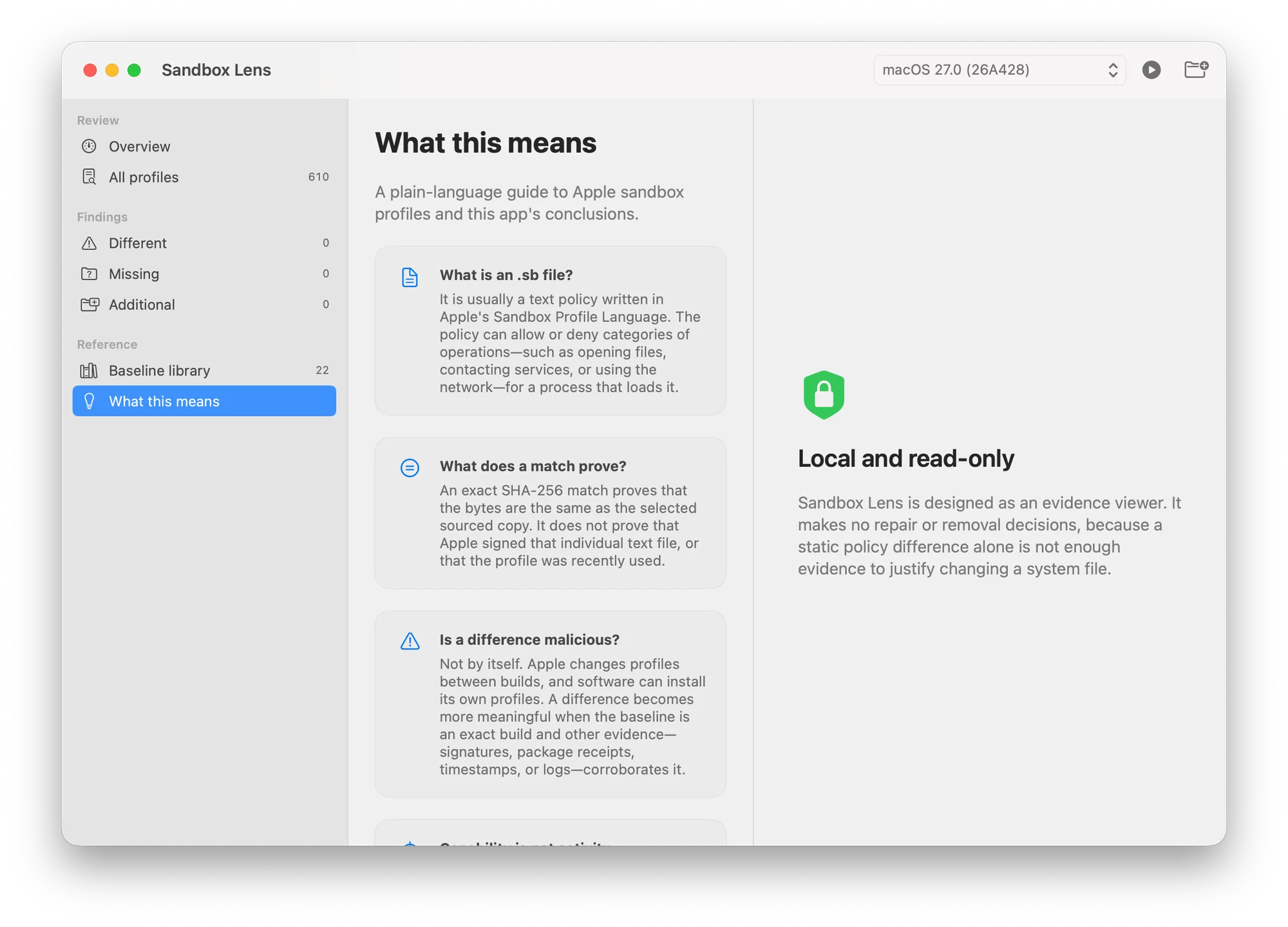Click the Sandbox Lens window title
The image size is (1288, 927).
[216, 70]
